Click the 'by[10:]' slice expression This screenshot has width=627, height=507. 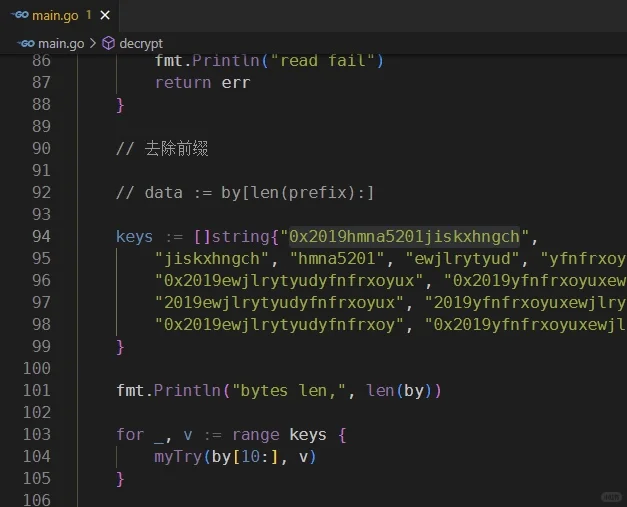(x=245, y=457)
